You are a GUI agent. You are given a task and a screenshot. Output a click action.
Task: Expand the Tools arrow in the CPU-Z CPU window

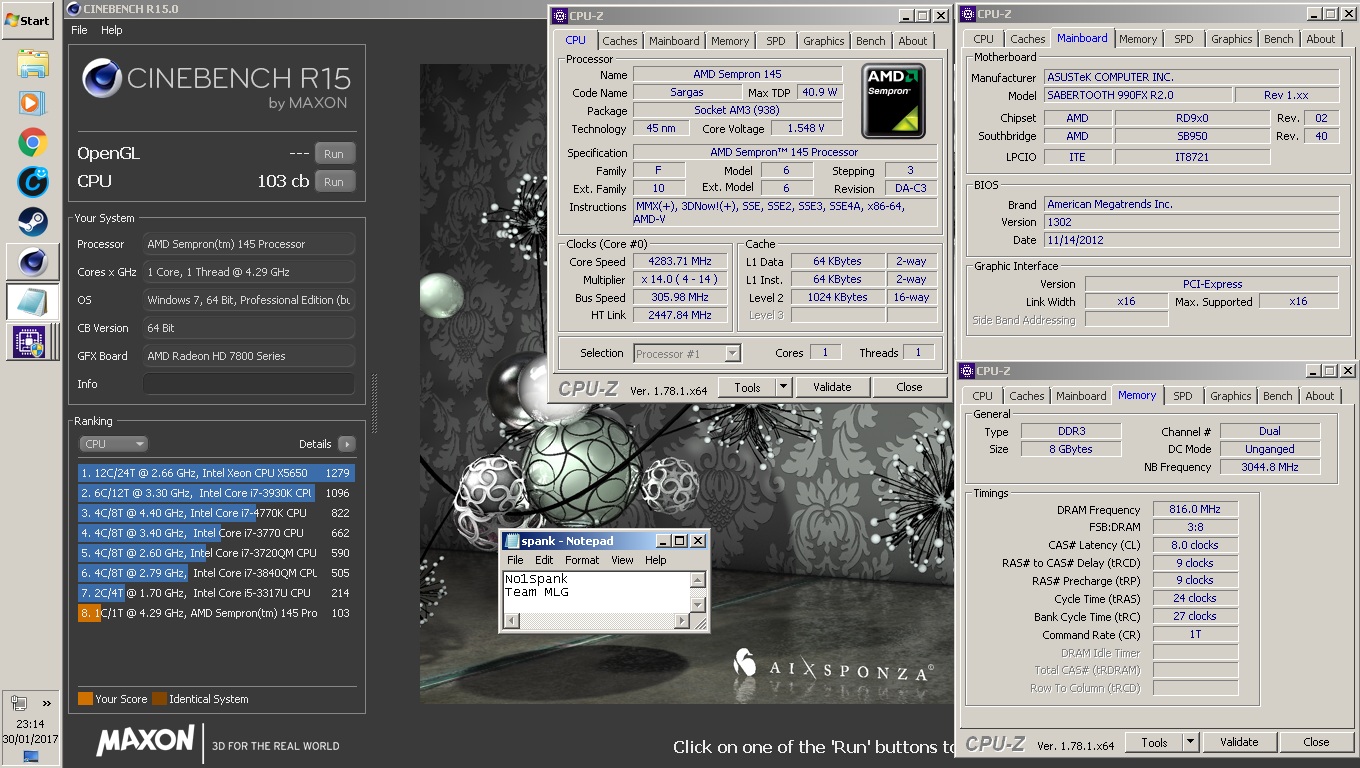pyautogui.click(x=783, y=387)
